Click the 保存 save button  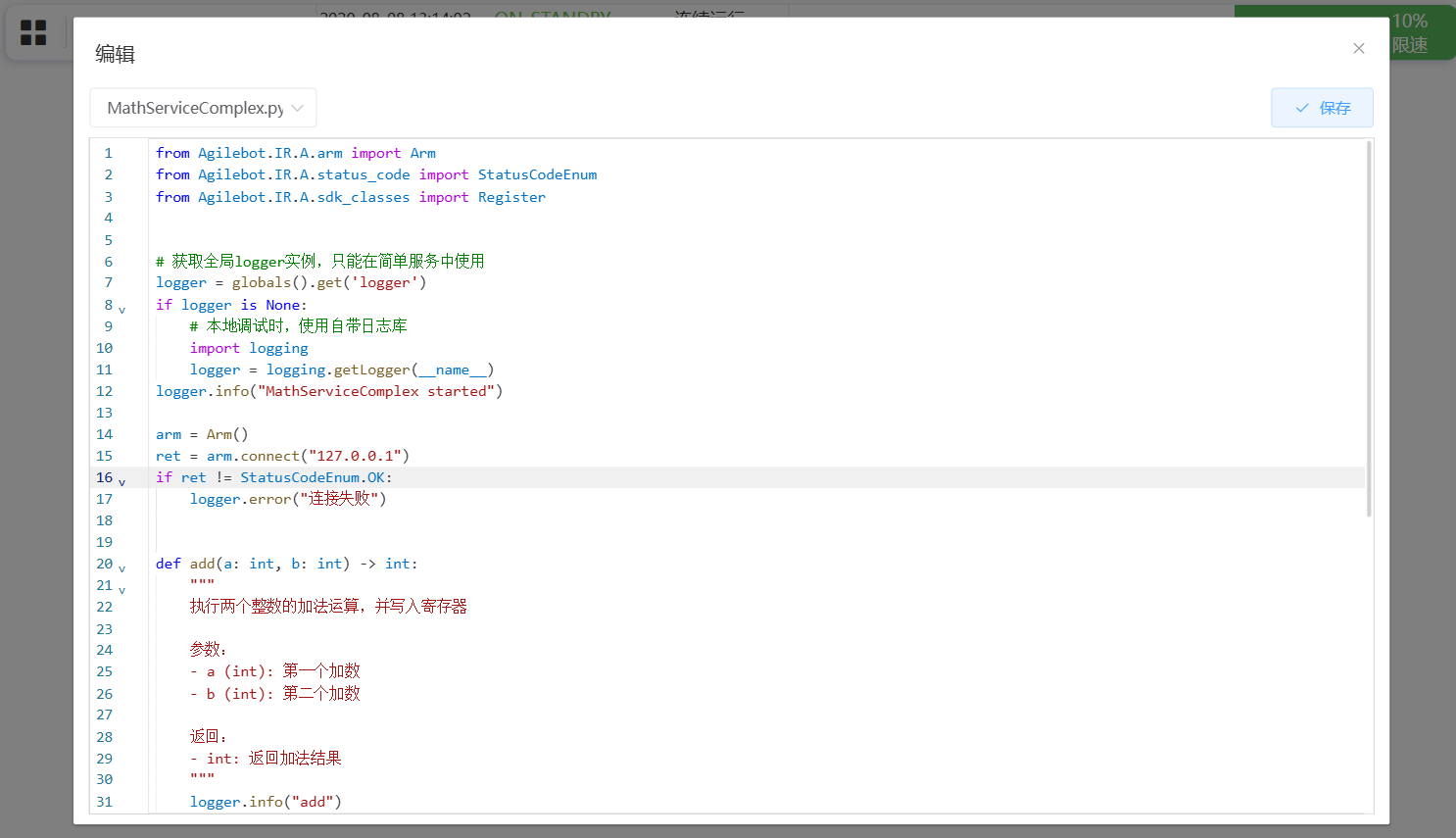coord(1322,108)
